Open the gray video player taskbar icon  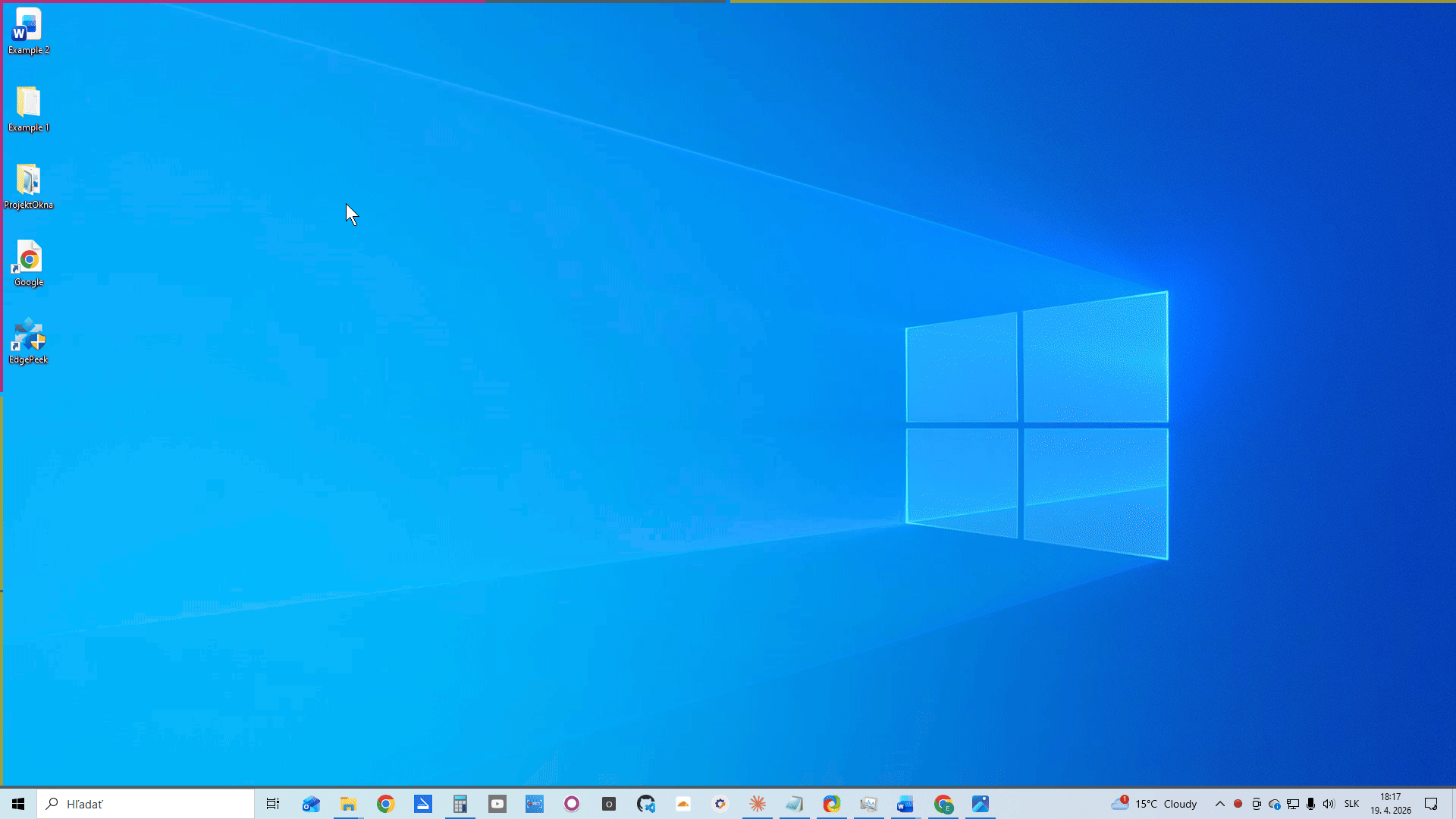click(497, 804)
